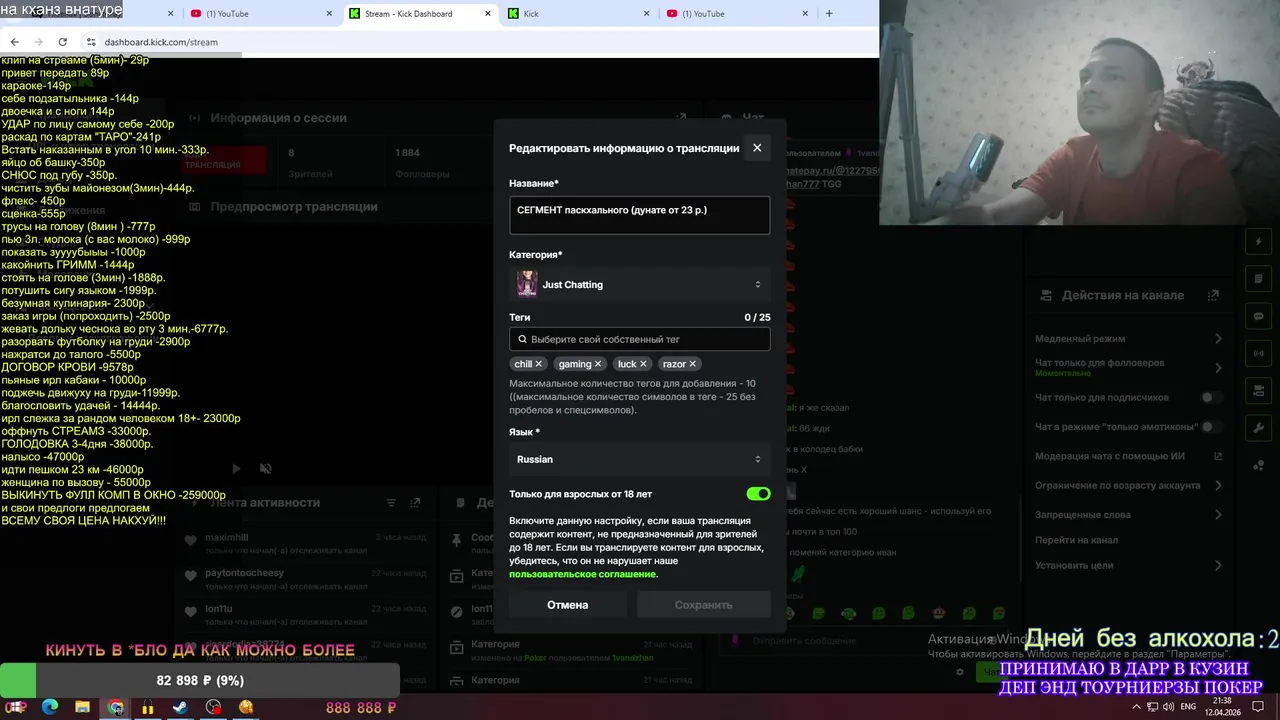Remove the chill tag
The height and width of the screenshot is (720, 1280).
538,364
